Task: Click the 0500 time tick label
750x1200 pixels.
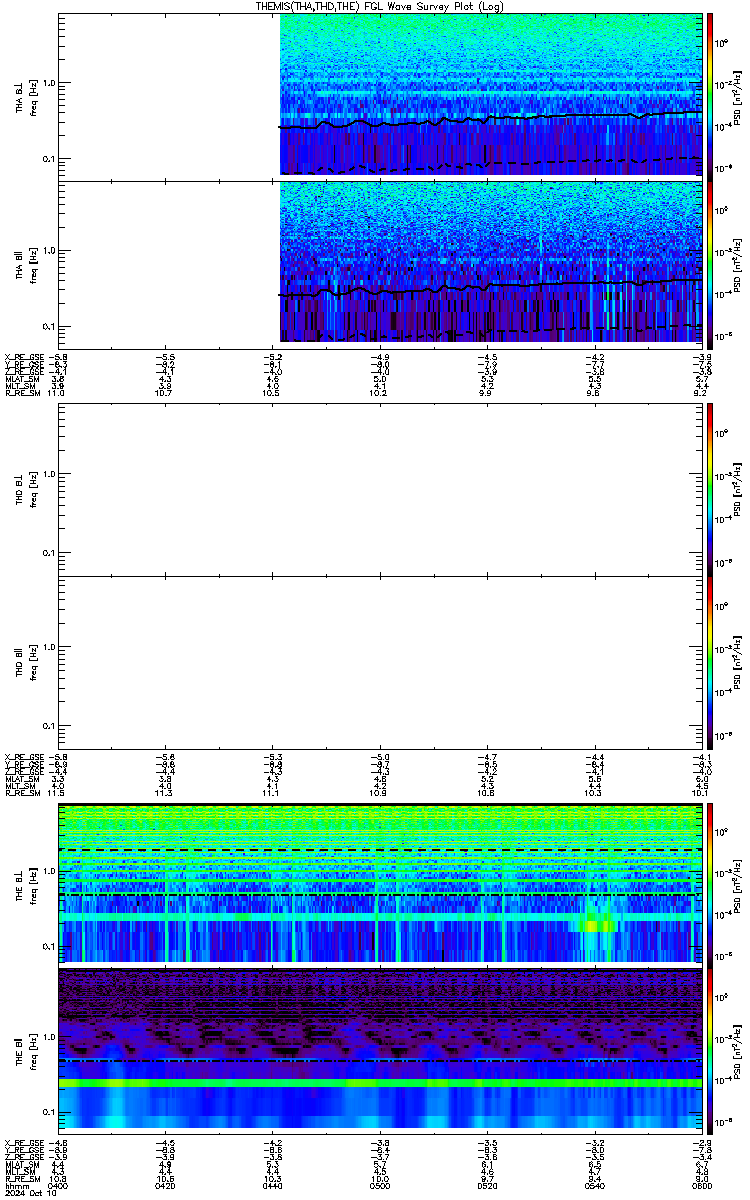Action: click(x=380, y=1185)
